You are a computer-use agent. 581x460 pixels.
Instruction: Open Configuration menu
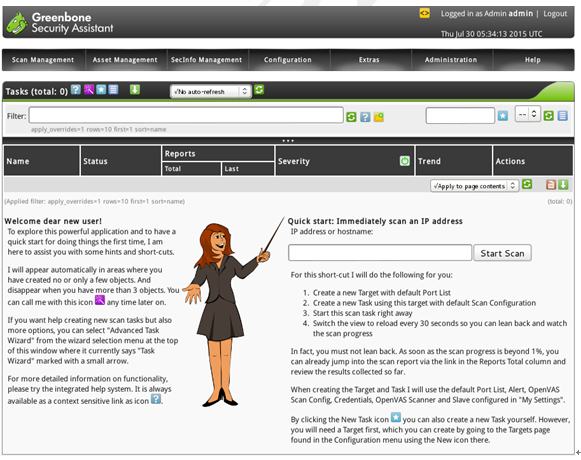(288, 60)
